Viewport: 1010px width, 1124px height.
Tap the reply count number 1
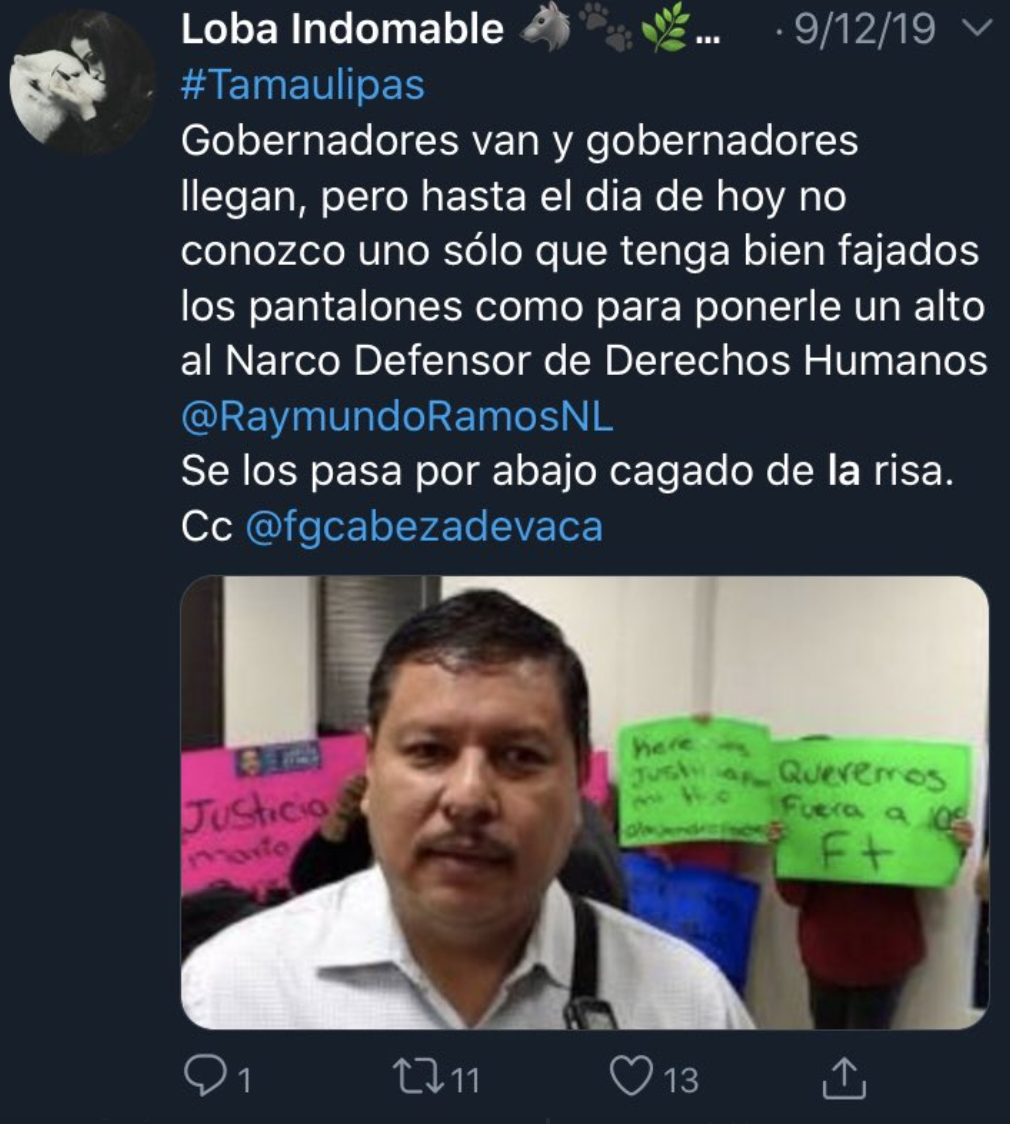pyautogui.click(x=244, y=1080)
